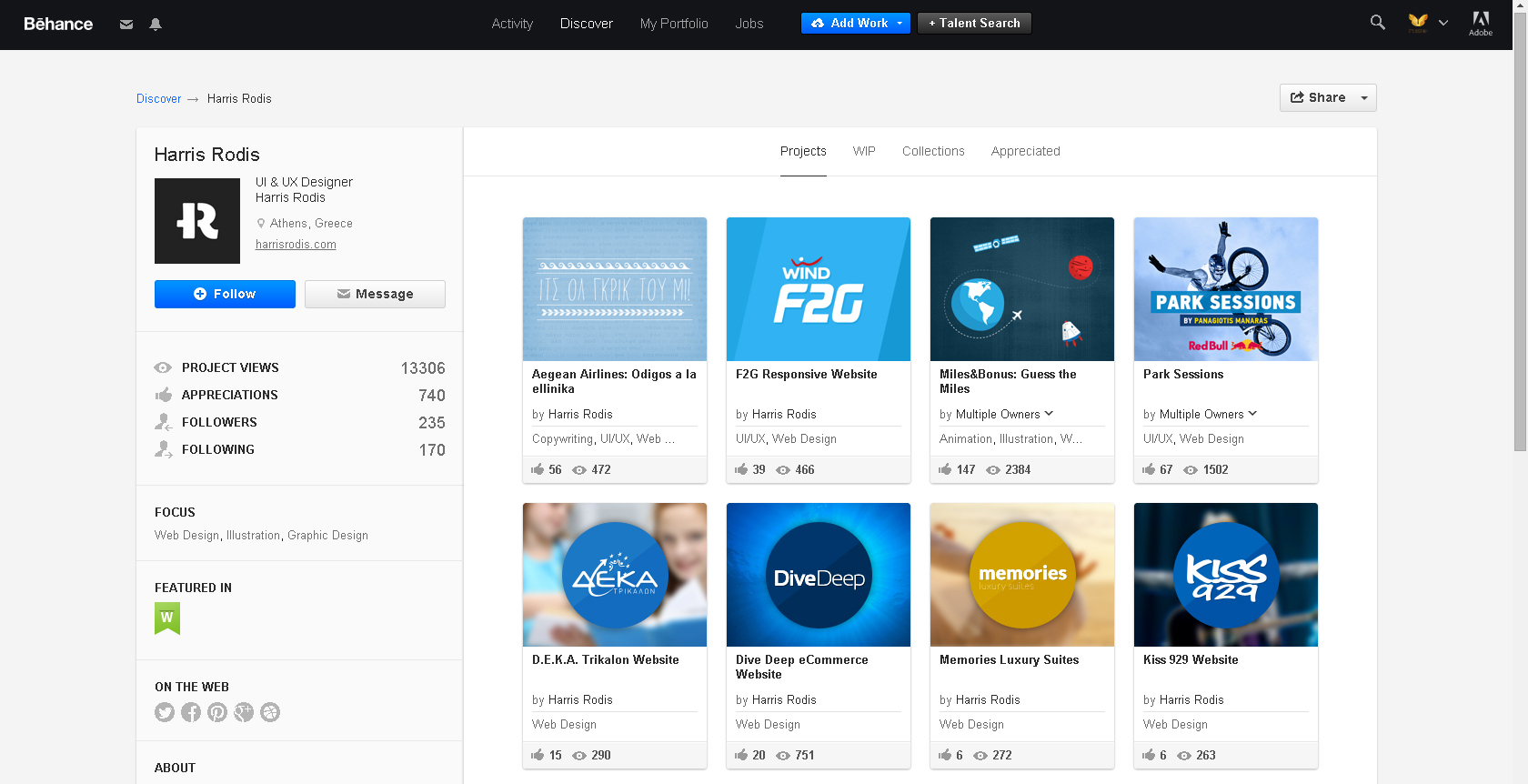1528x784 pixels.
Task: Click thumbs-up icon on F2G Responsive Website
Action: (x=741, y=469)
